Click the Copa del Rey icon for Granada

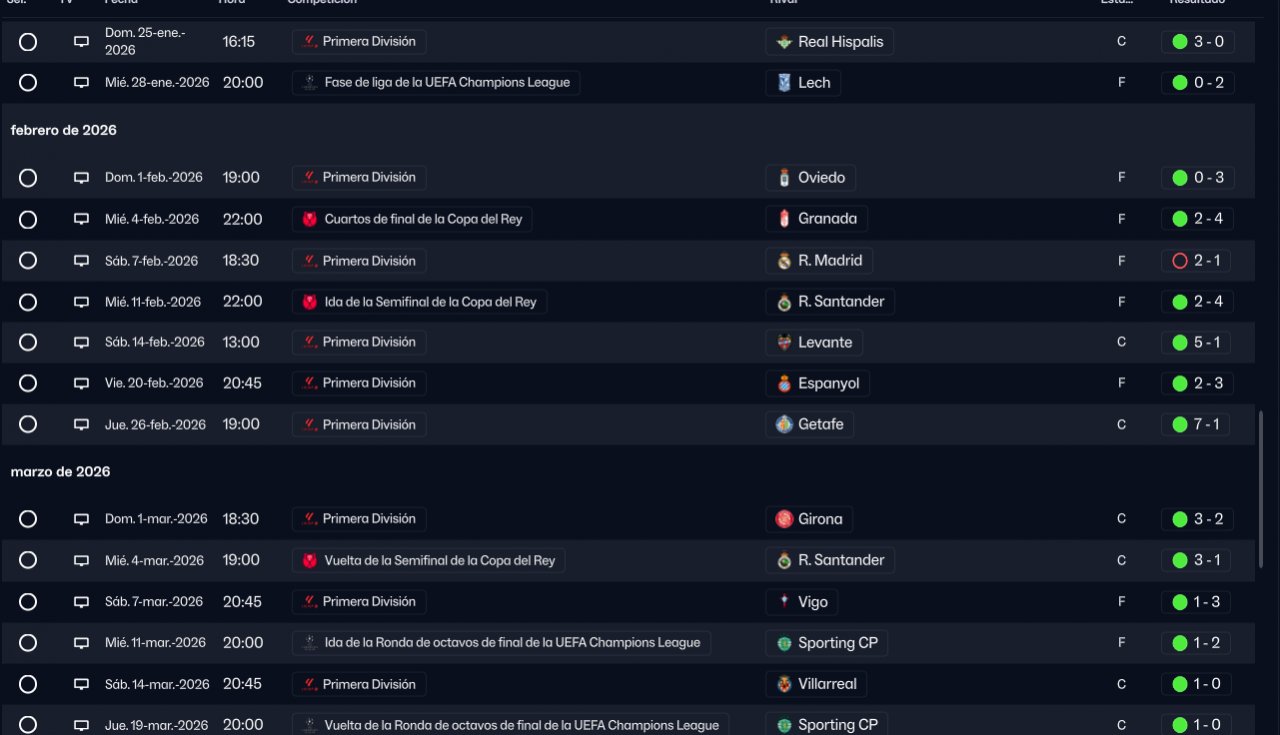tap(310, 219)
